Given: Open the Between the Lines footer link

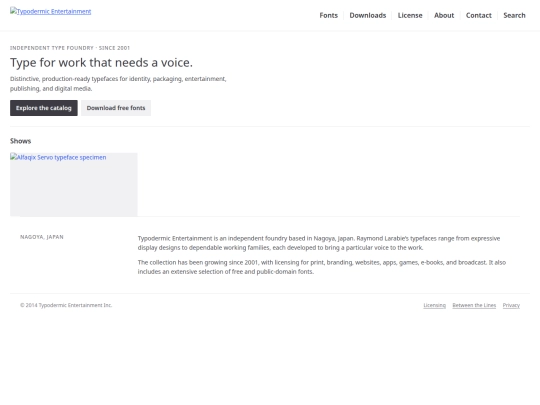Looking at the screenshot, I should coord(474,305).
